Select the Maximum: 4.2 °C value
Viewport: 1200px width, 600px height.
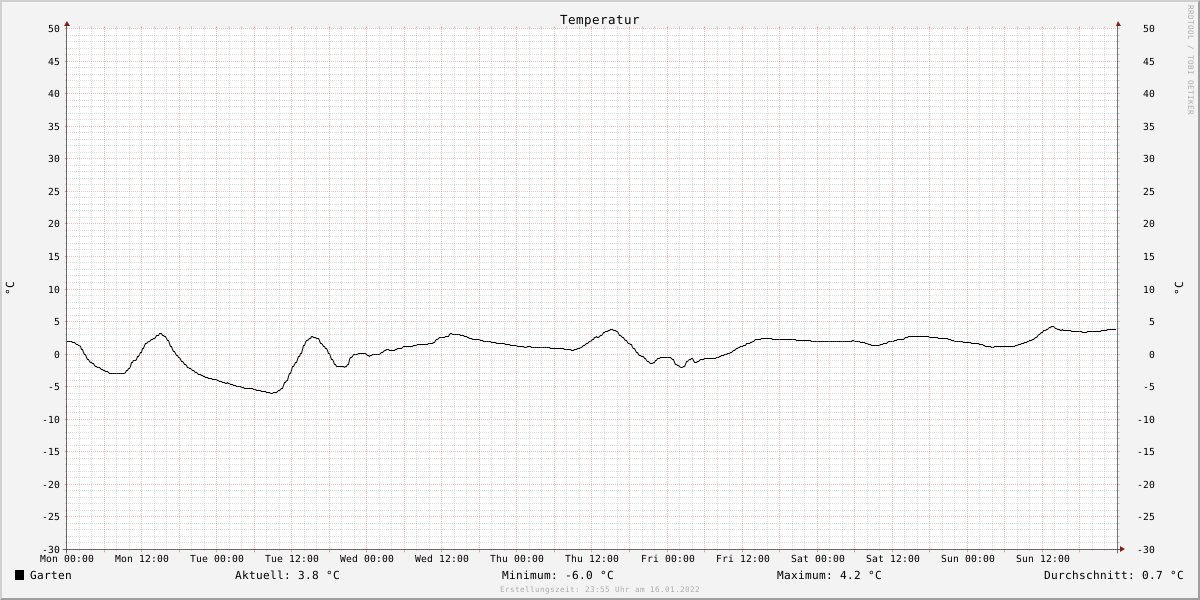tap(829, 575)
